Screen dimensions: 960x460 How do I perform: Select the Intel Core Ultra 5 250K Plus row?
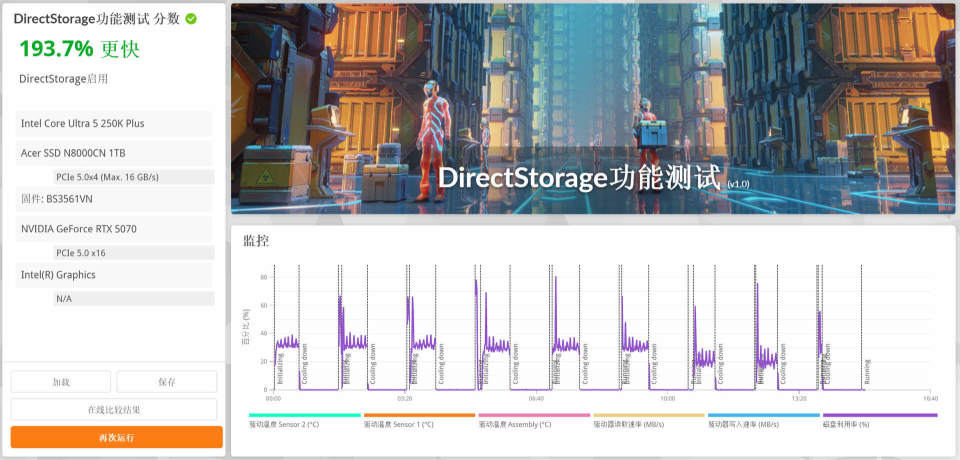pos(114,123)
